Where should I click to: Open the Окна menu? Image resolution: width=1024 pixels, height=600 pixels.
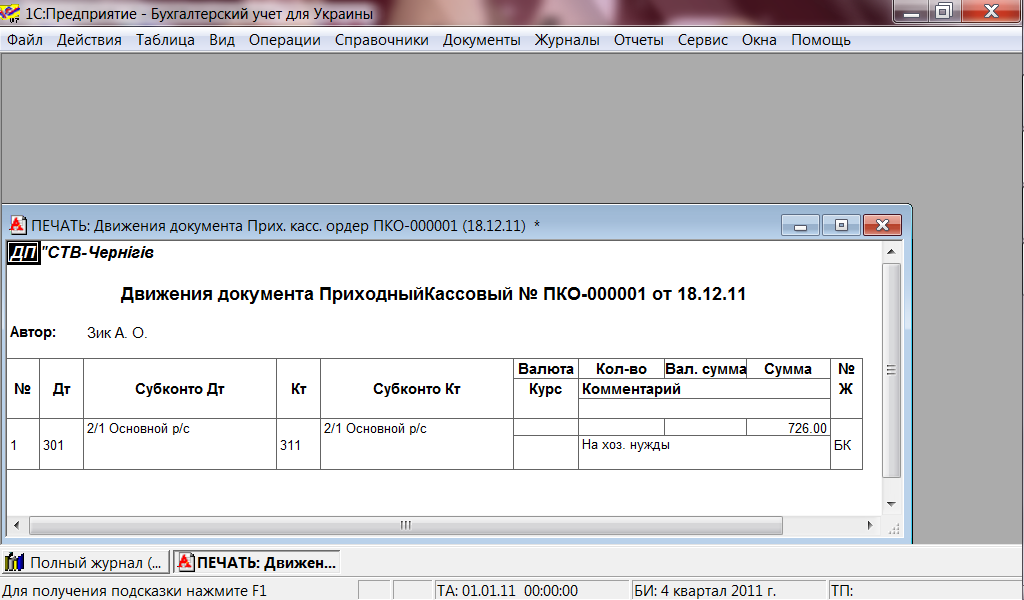coord(759,40)
